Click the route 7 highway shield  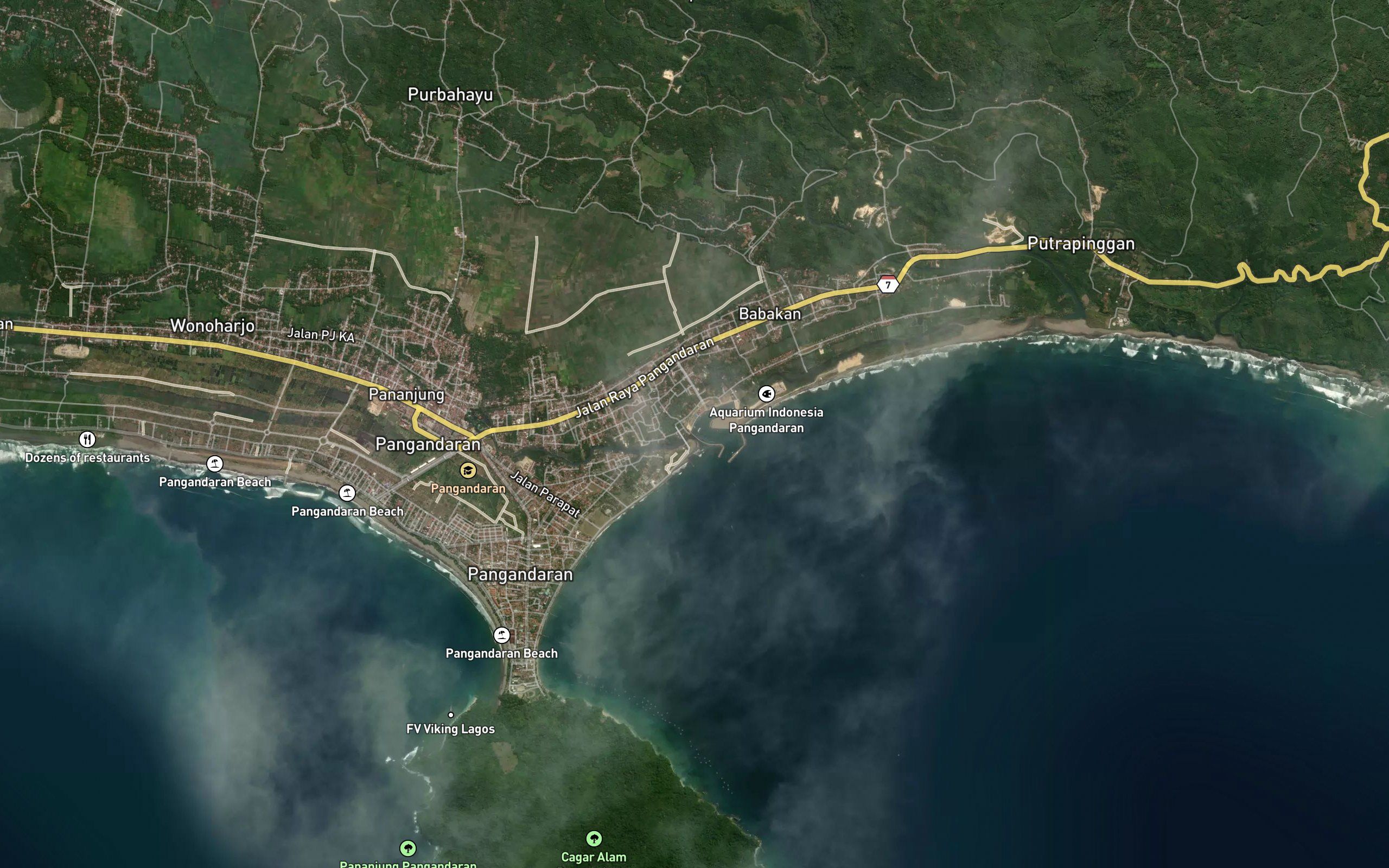(x=888, y=284)
